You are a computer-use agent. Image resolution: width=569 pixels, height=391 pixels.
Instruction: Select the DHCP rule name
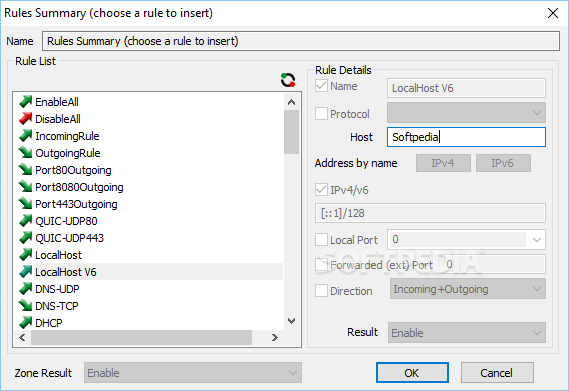(49, 323)
